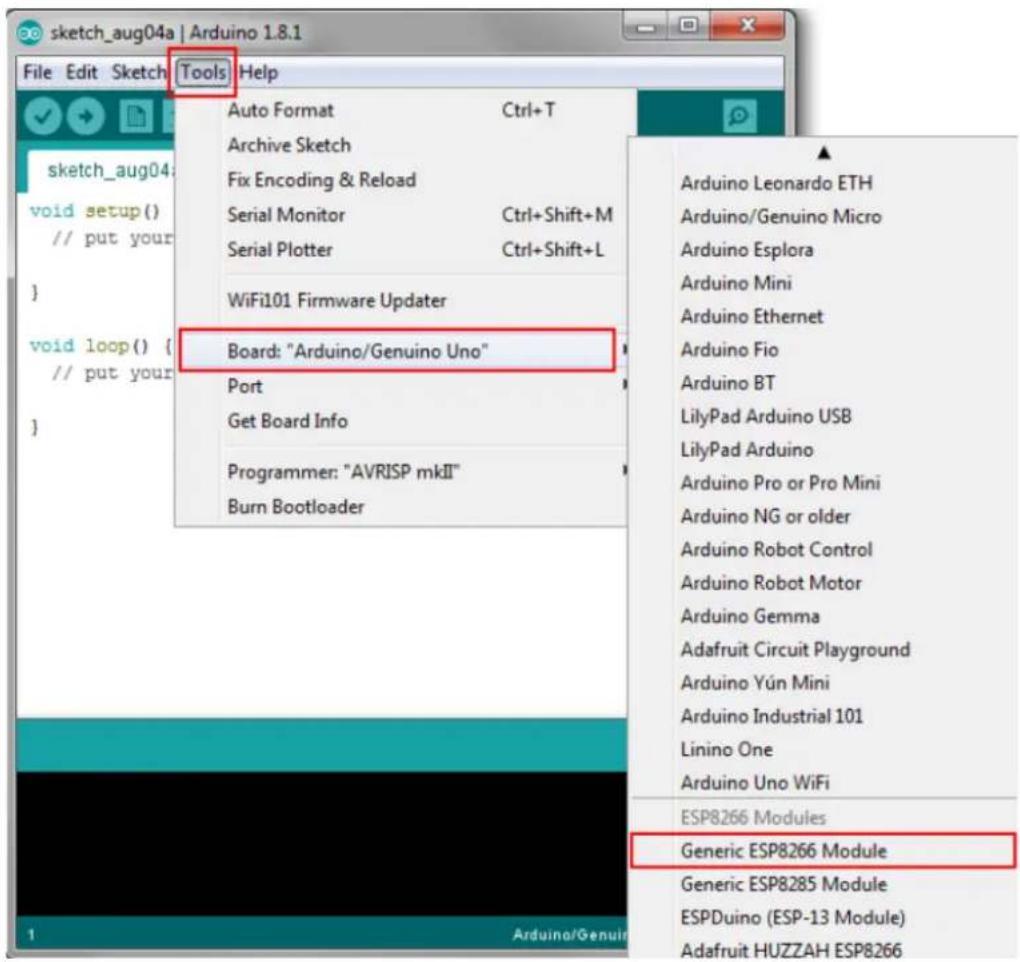This screenshot has width=1020, height=962.
Task: Click the black console output area
Action: tap(322, 844)
